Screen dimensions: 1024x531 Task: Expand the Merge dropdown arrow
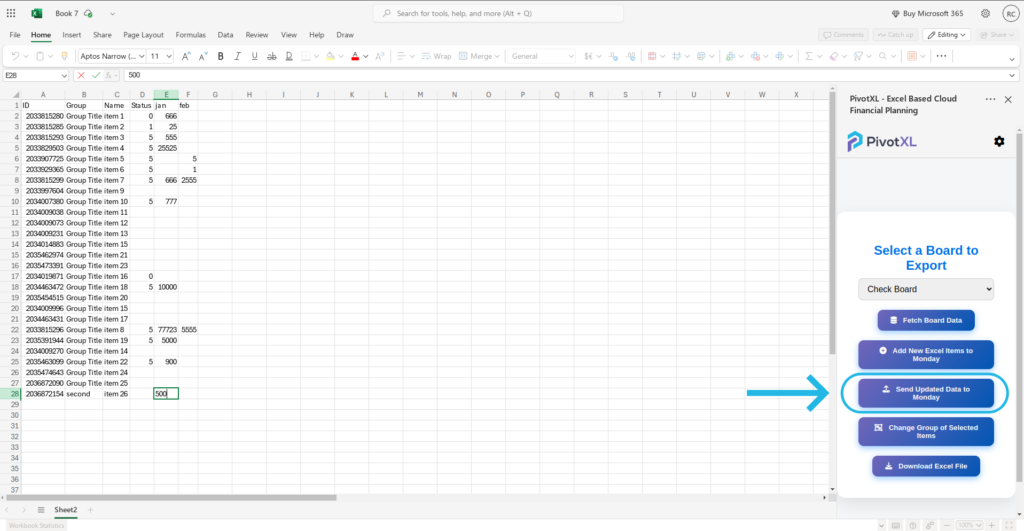click(497, 56)
